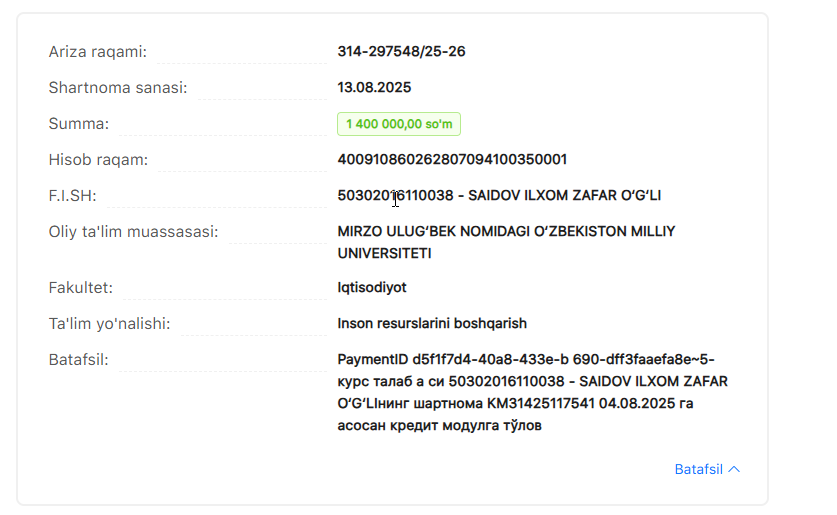
Task: Click the application number 314-297548/25-26
Action: point(401,51)
